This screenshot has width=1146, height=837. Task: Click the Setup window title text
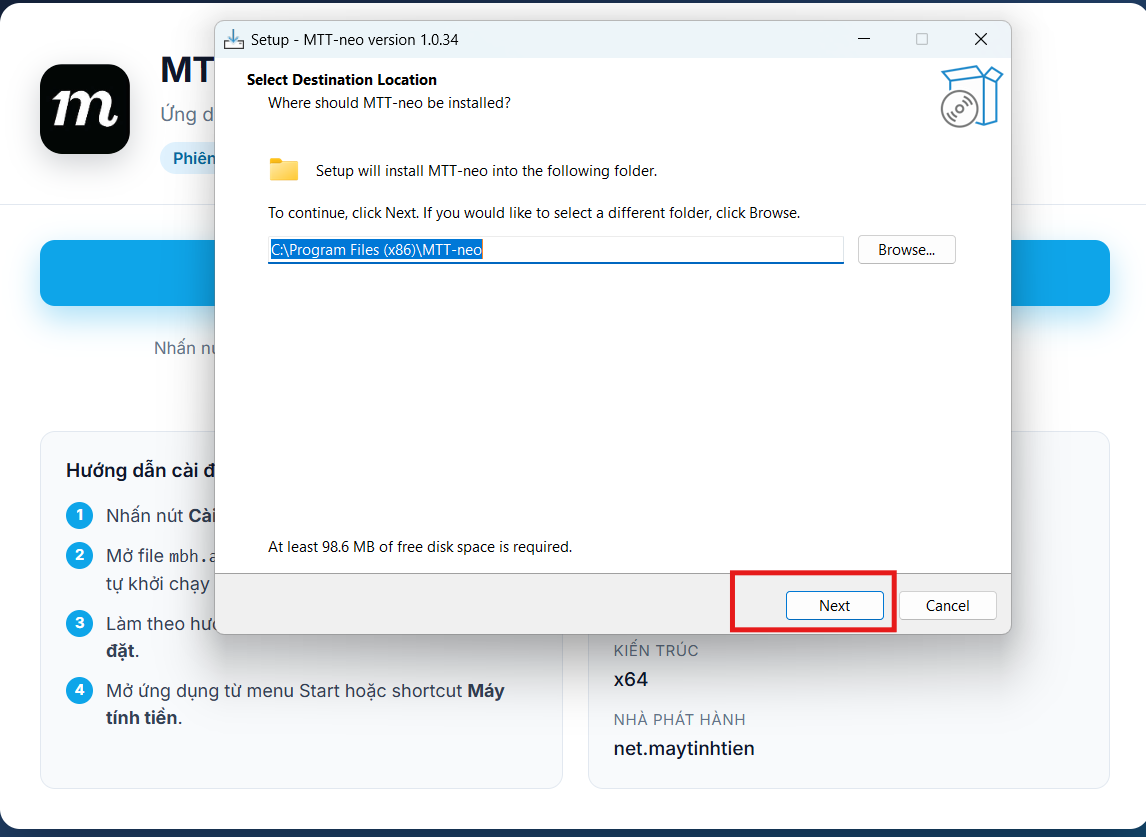tap(354, 39)
